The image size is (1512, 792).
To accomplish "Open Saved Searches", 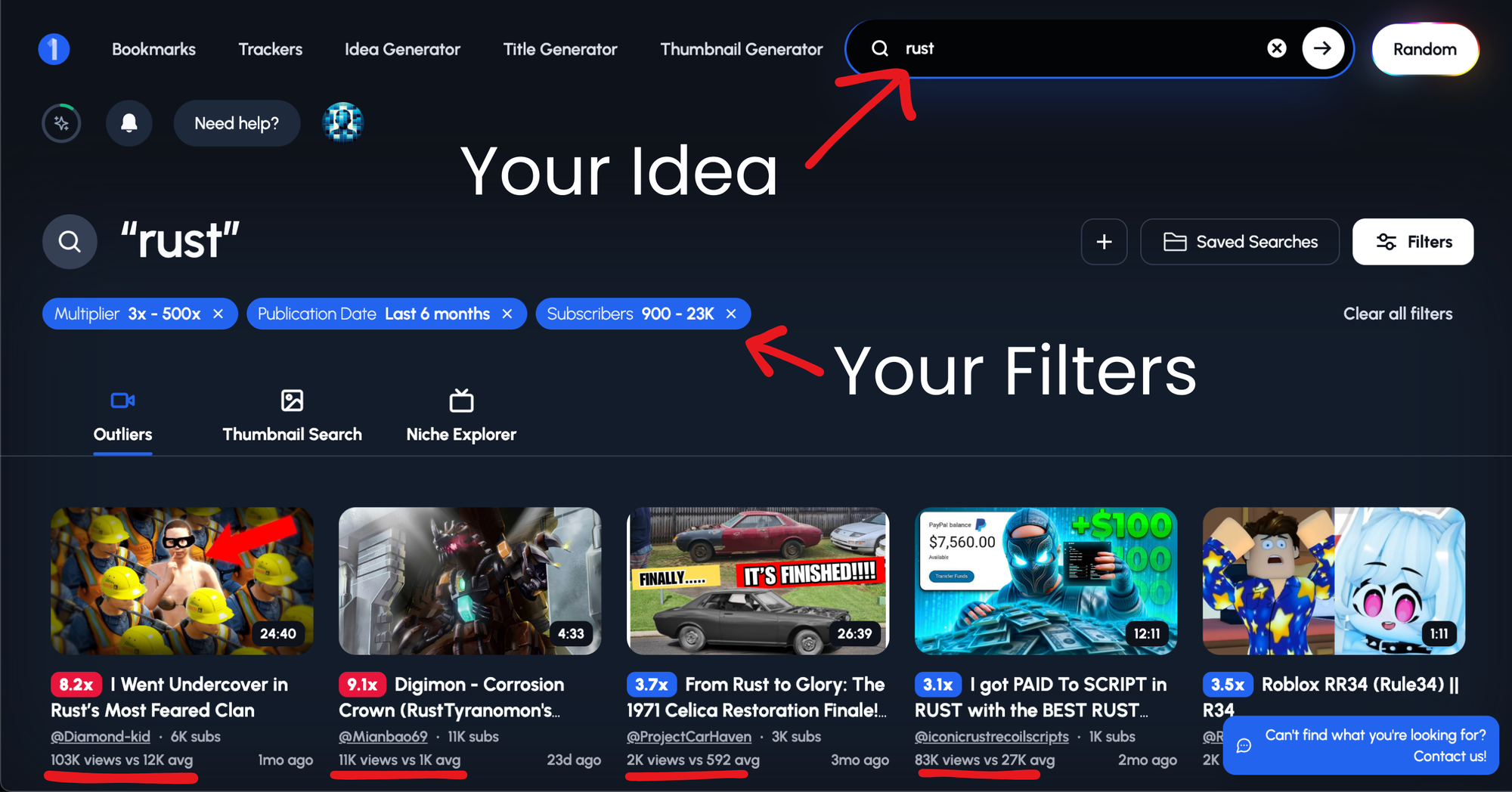I will [x=1240, y=242].
